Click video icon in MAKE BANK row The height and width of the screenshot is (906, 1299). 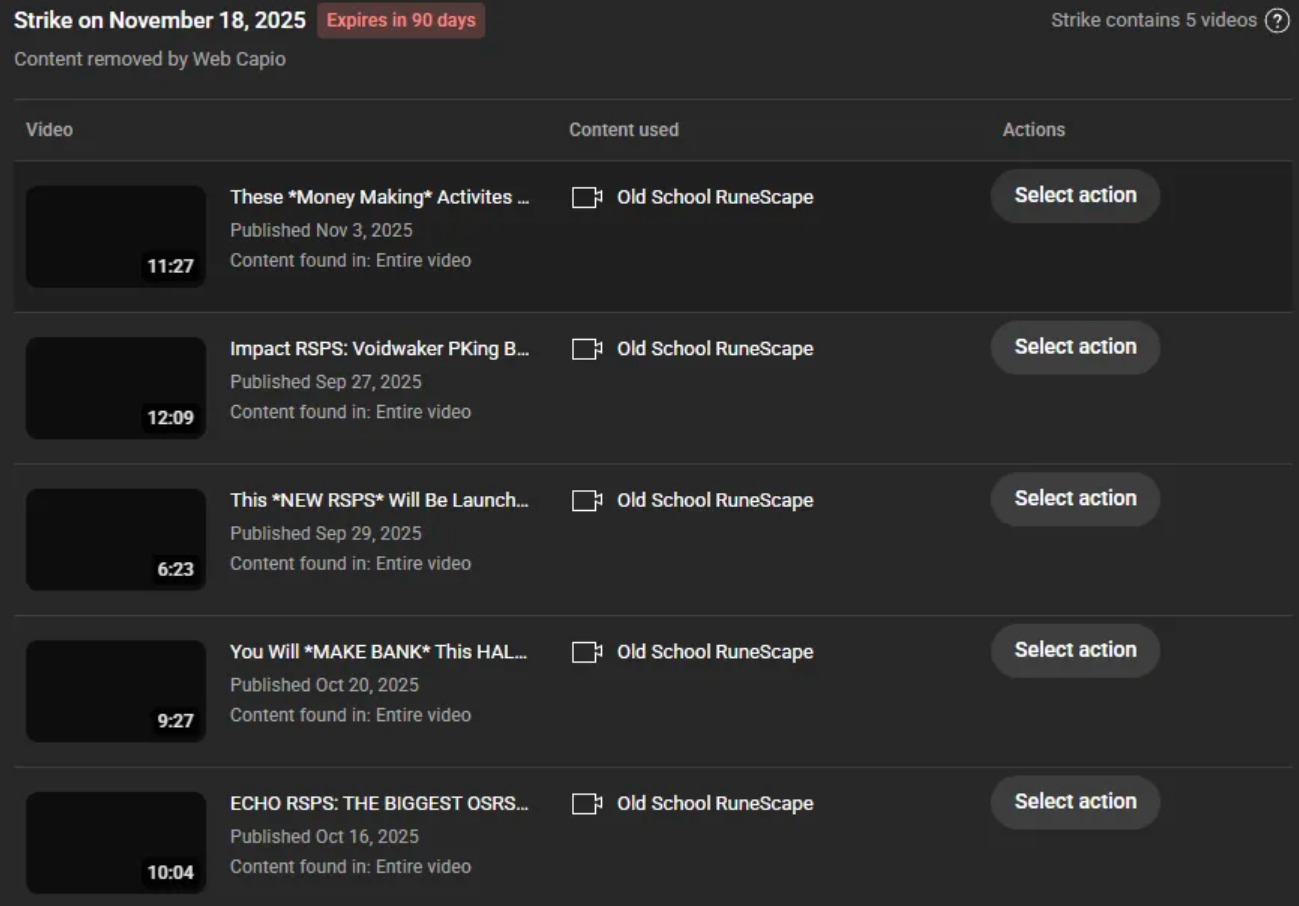coord(586,652)
